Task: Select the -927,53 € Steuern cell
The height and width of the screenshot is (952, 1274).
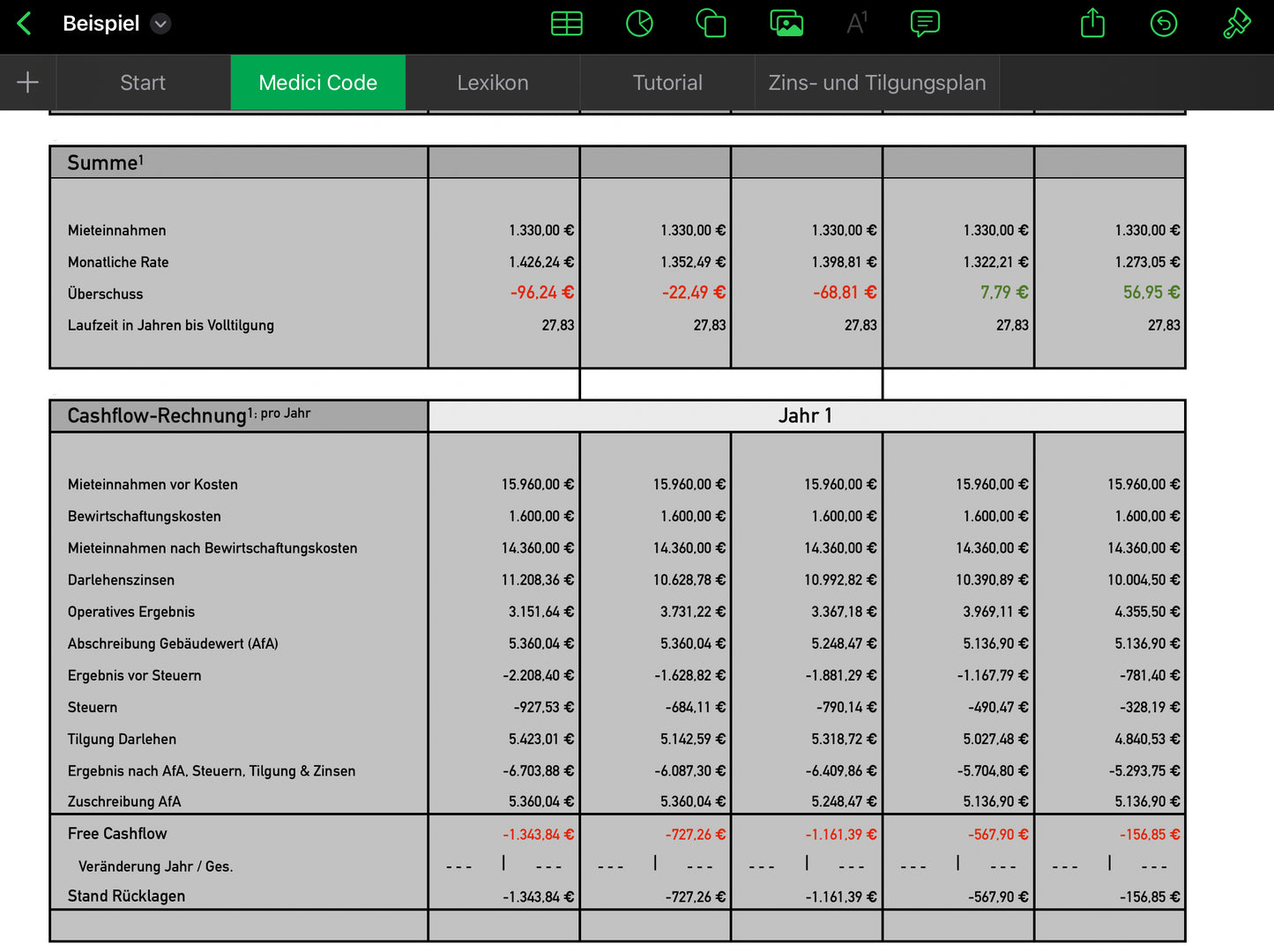Action: coord(544,708)
